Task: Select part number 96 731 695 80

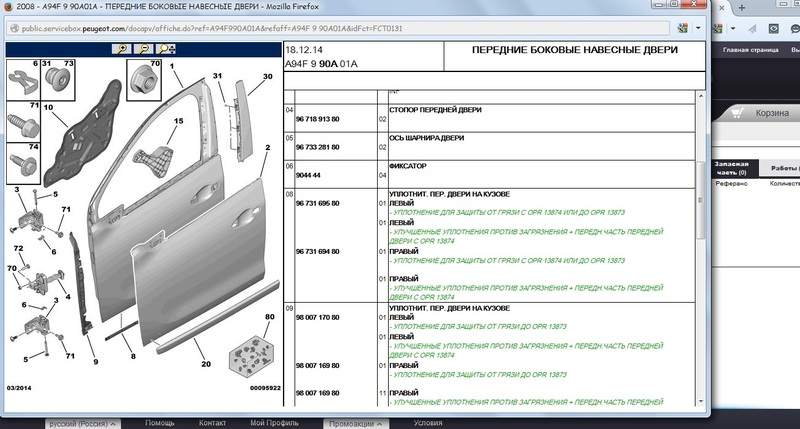Action: (x=317, y=203)
